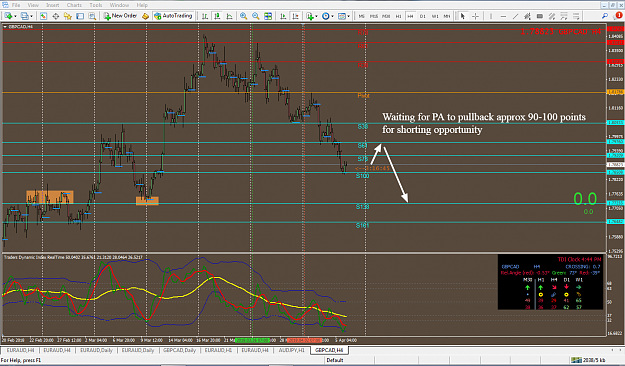Image resolution: width=625 pixels, height=366 pixels.
Task: Open the Charts menu
Action: (x=74, y=5)
